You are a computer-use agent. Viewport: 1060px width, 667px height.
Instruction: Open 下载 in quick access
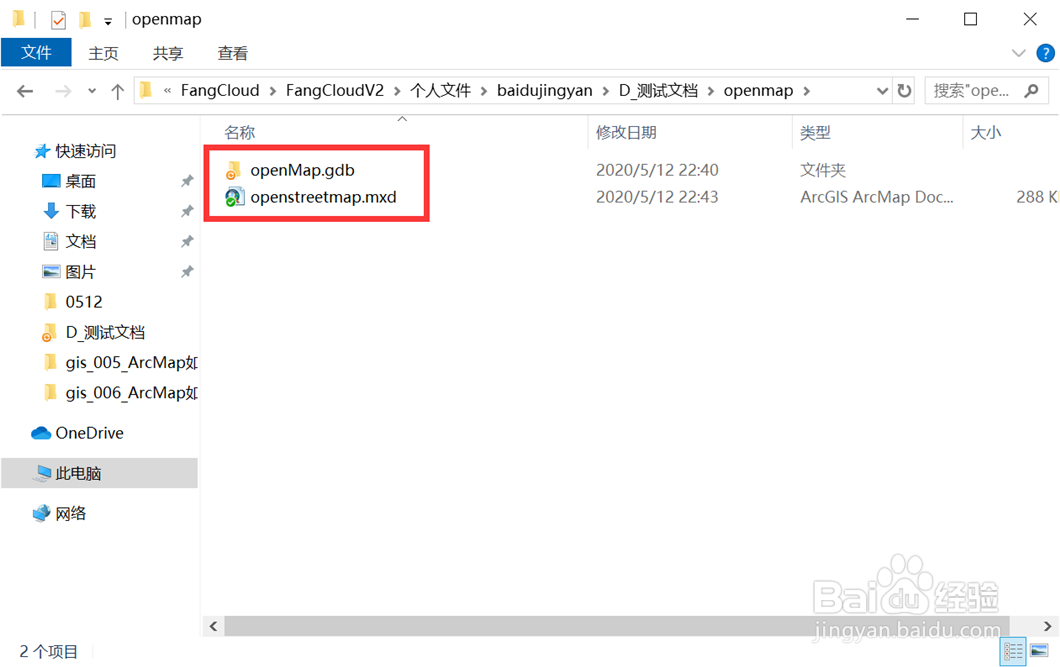click(80, 212)
